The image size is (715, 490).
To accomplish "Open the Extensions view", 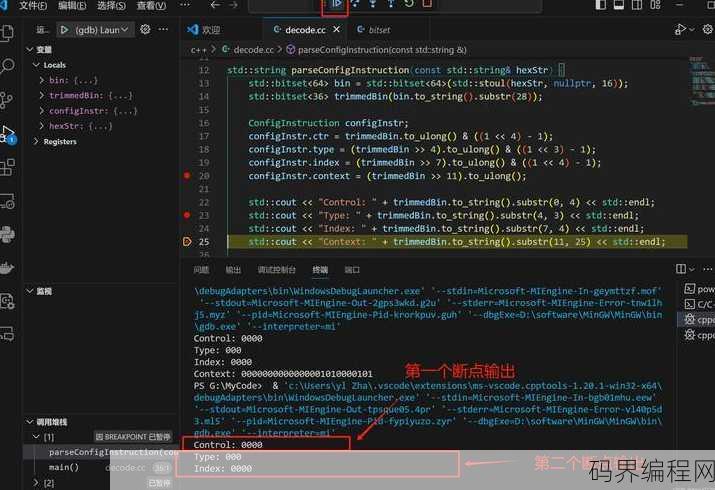I will 7,167.
